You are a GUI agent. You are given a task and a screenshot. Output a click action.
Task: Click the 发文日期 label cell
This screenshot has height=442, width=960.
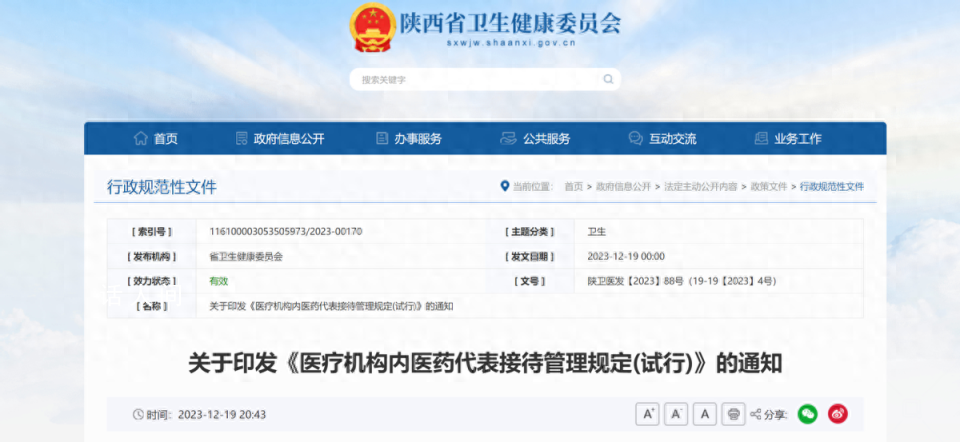pyautogui.click(x=530, y=257)
